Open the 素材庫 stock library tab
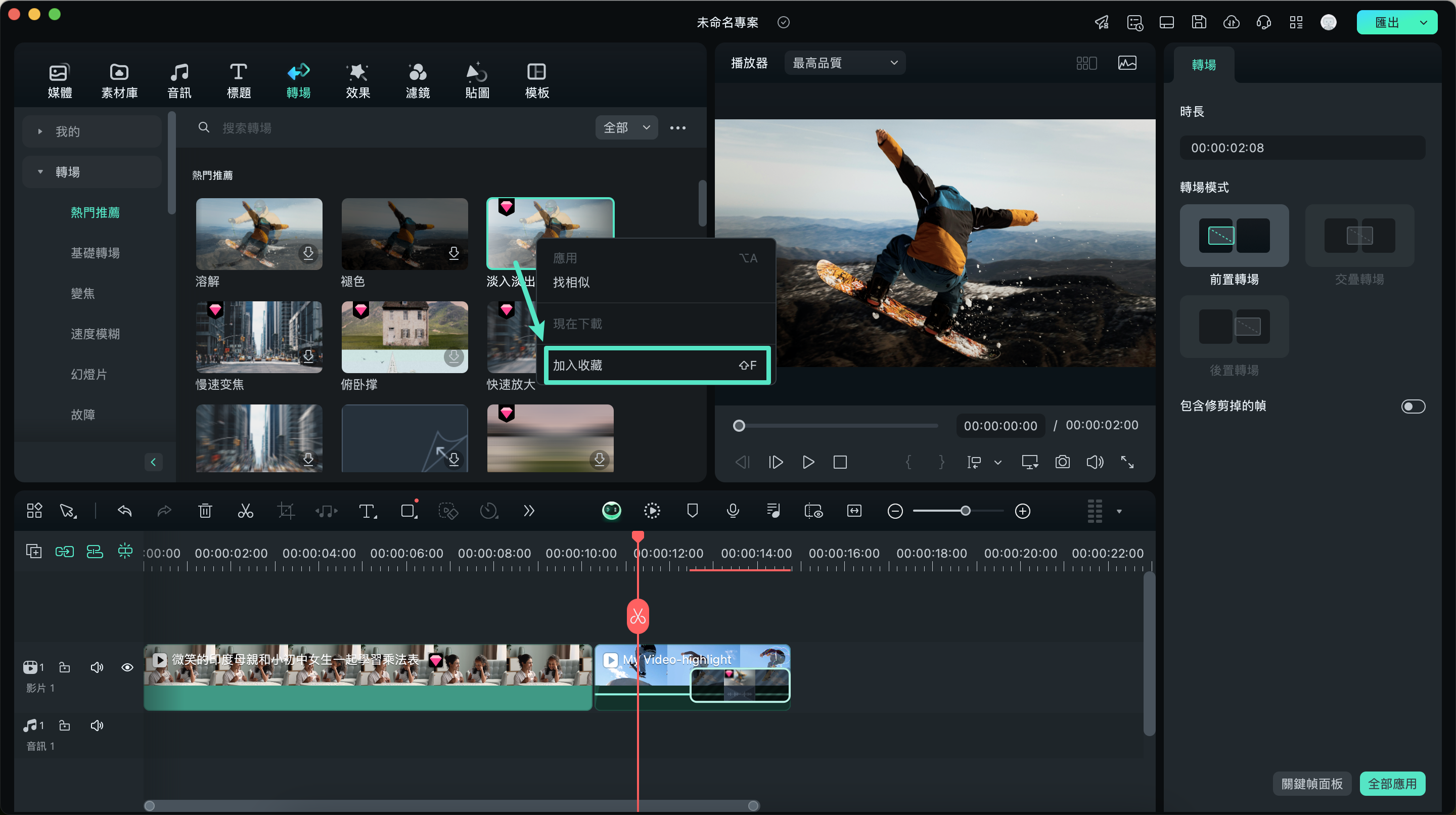The image size is (1456, 815). coord(119,81)
